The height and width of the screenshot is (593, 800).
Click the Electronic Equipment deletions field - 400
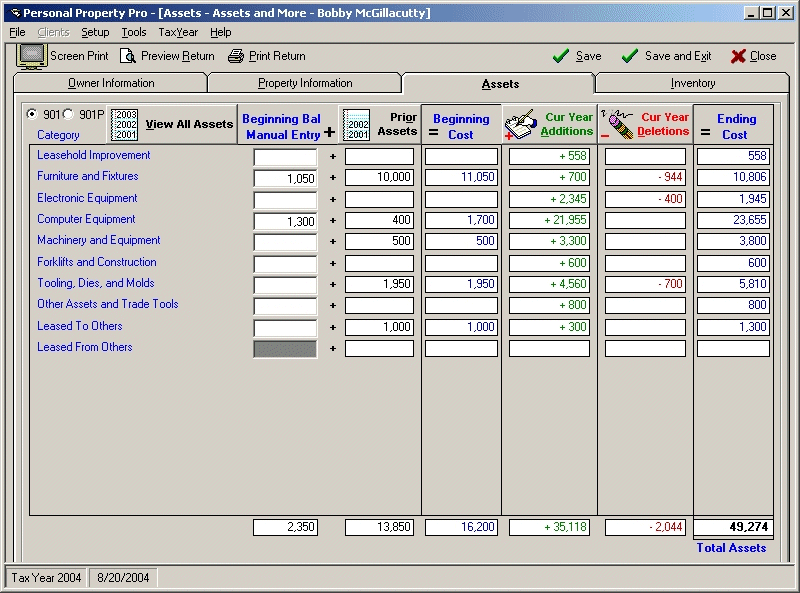pos(645,199)
